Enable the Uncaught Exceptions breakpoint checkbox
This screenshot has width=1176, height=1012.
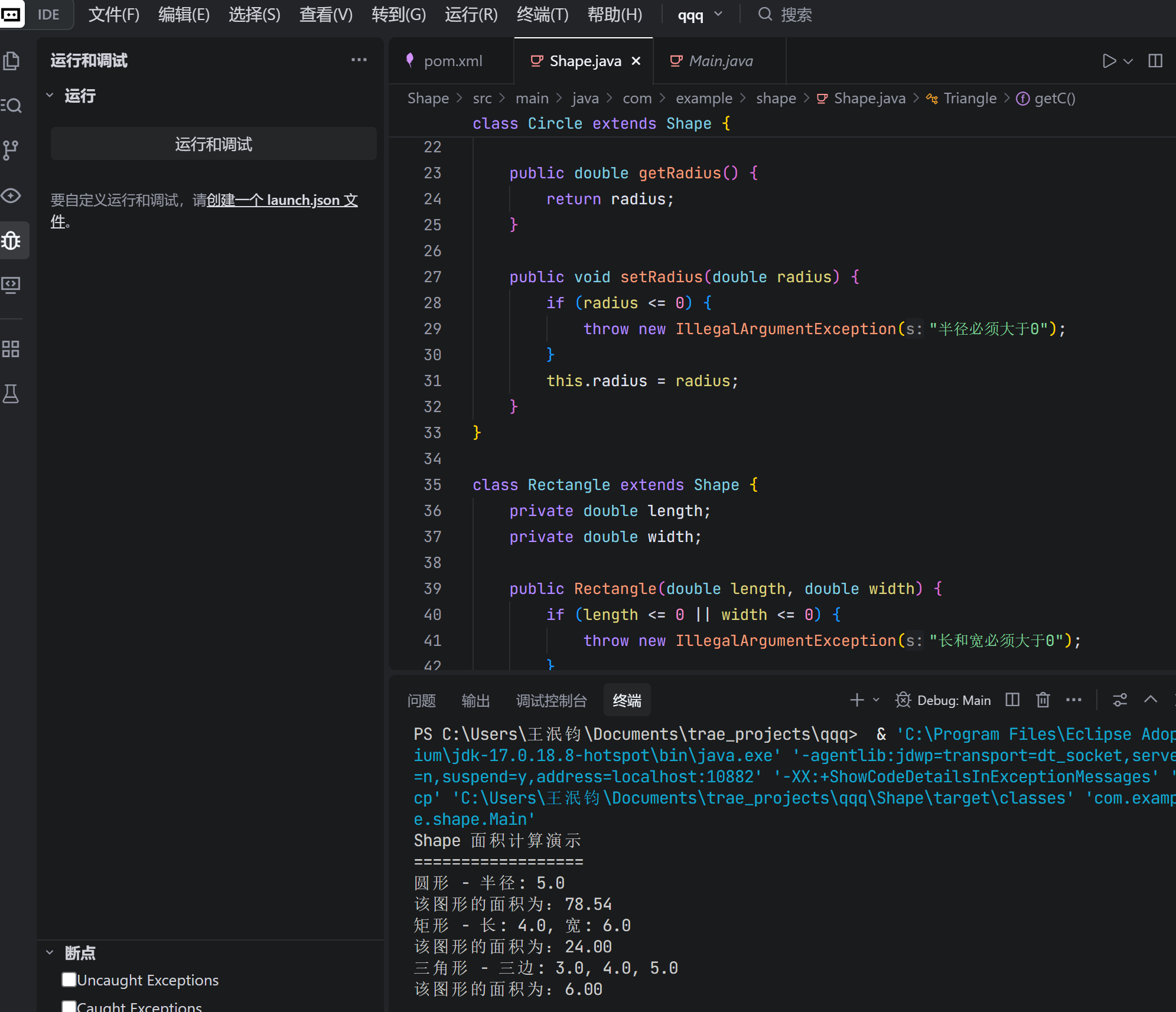click(x=69, y=980)
